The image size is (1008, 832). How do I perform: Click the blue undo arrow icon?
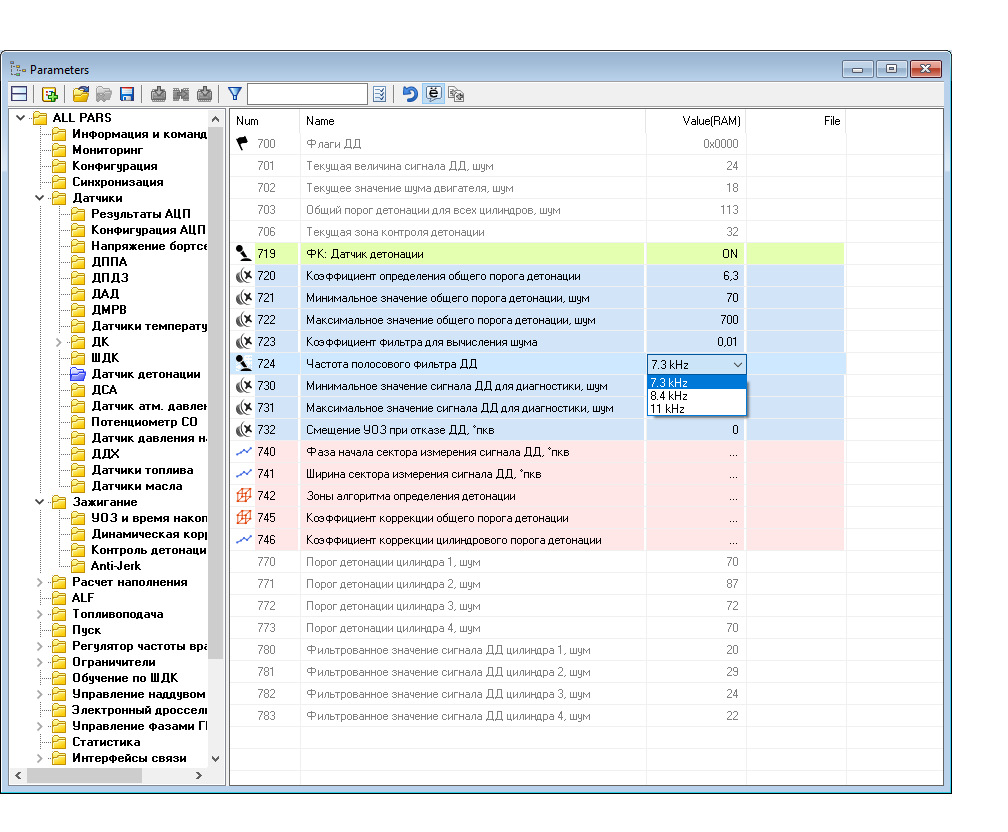(x=410, y=94)
